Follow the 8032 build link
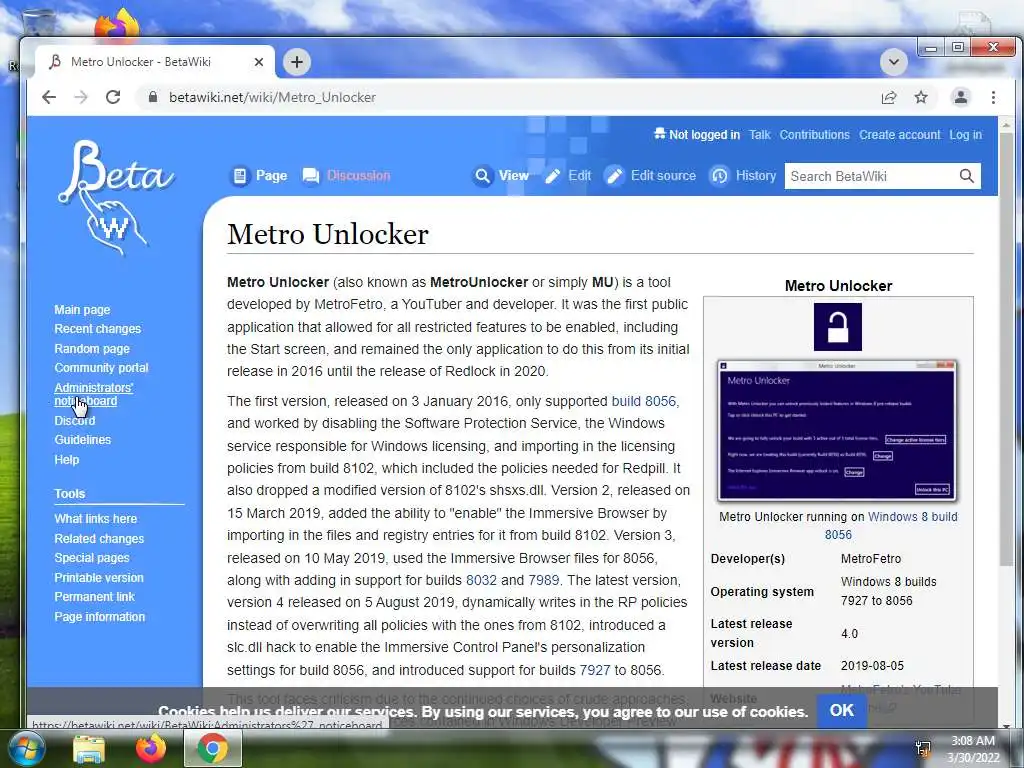Viewport: 1024px width, 768px height. click(x=481, y=580)
